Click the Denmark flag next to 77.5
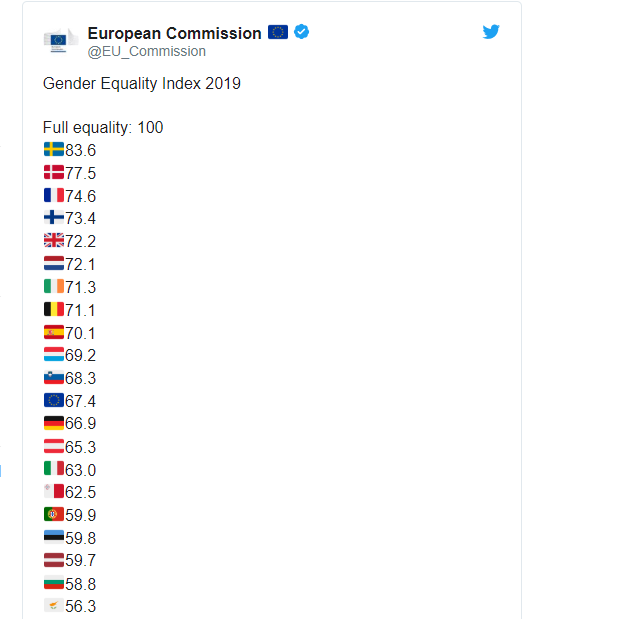This screenshot has width=628, height=619. 54,172
